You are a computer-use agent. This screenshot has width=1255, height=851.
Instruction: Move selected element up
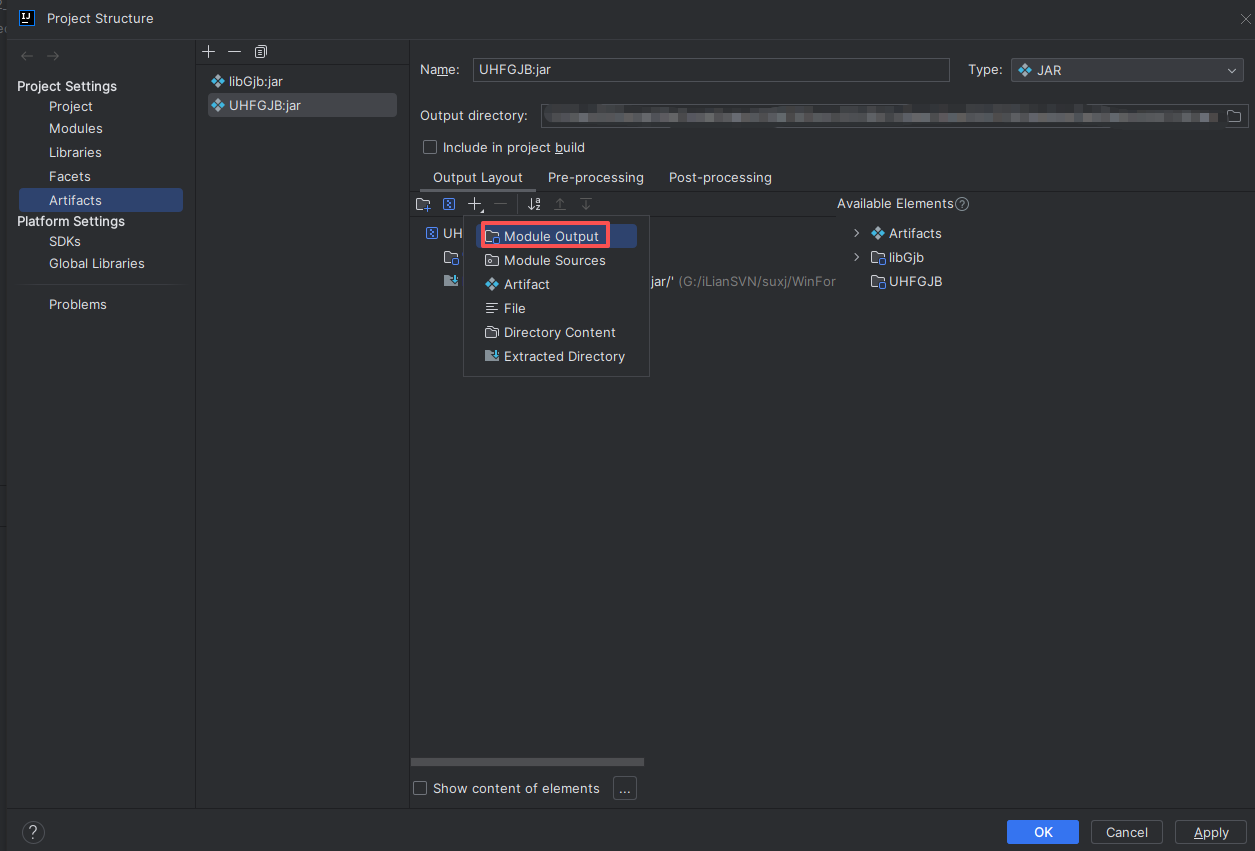coord(560,204)
